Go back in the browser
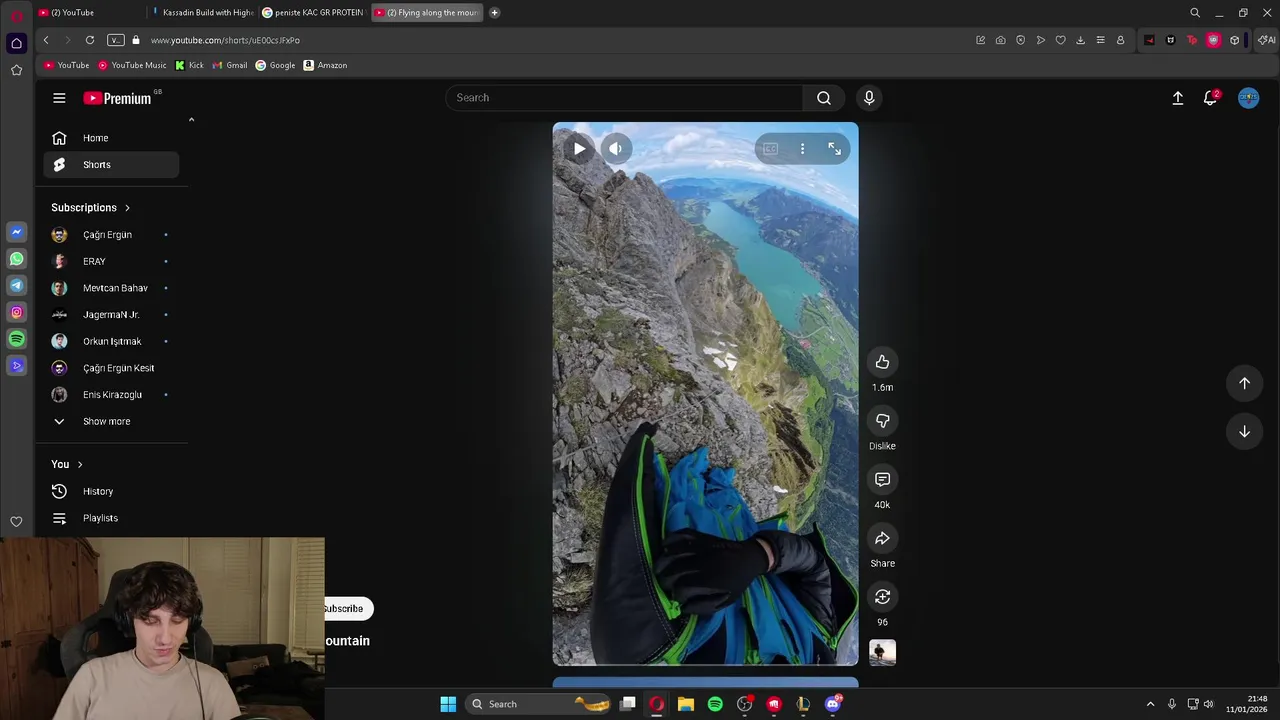Screen dimensions: 1280x720 coord(46,40)
